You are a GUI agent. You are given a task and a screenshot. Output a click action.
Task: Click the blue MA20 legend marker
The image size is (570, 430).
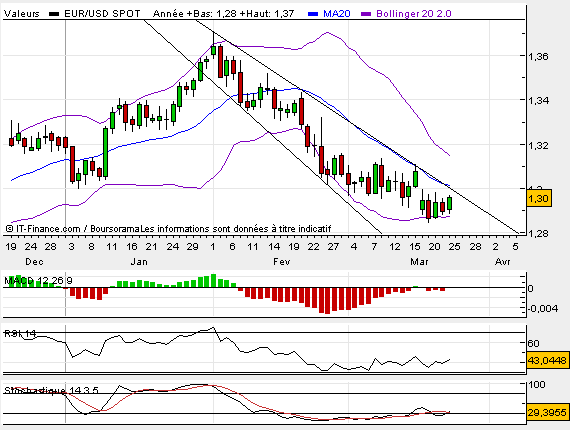coord(313,14)
